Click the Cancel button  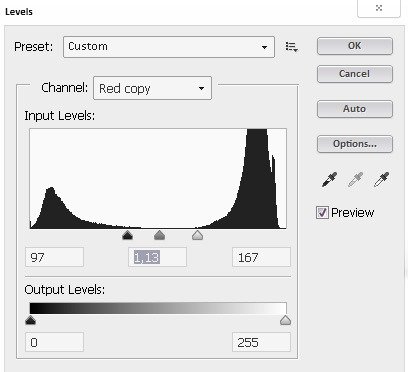(355, 74)
